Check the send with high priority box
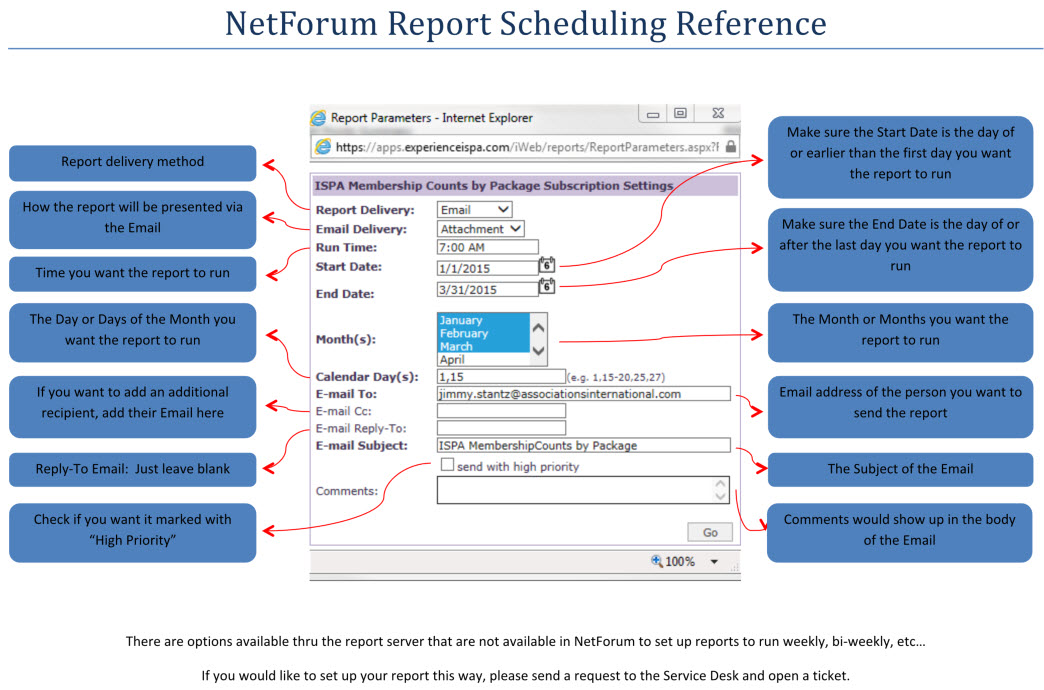Image resolution: width=1044 pixels, height=690 pixels. coord(447,465)
